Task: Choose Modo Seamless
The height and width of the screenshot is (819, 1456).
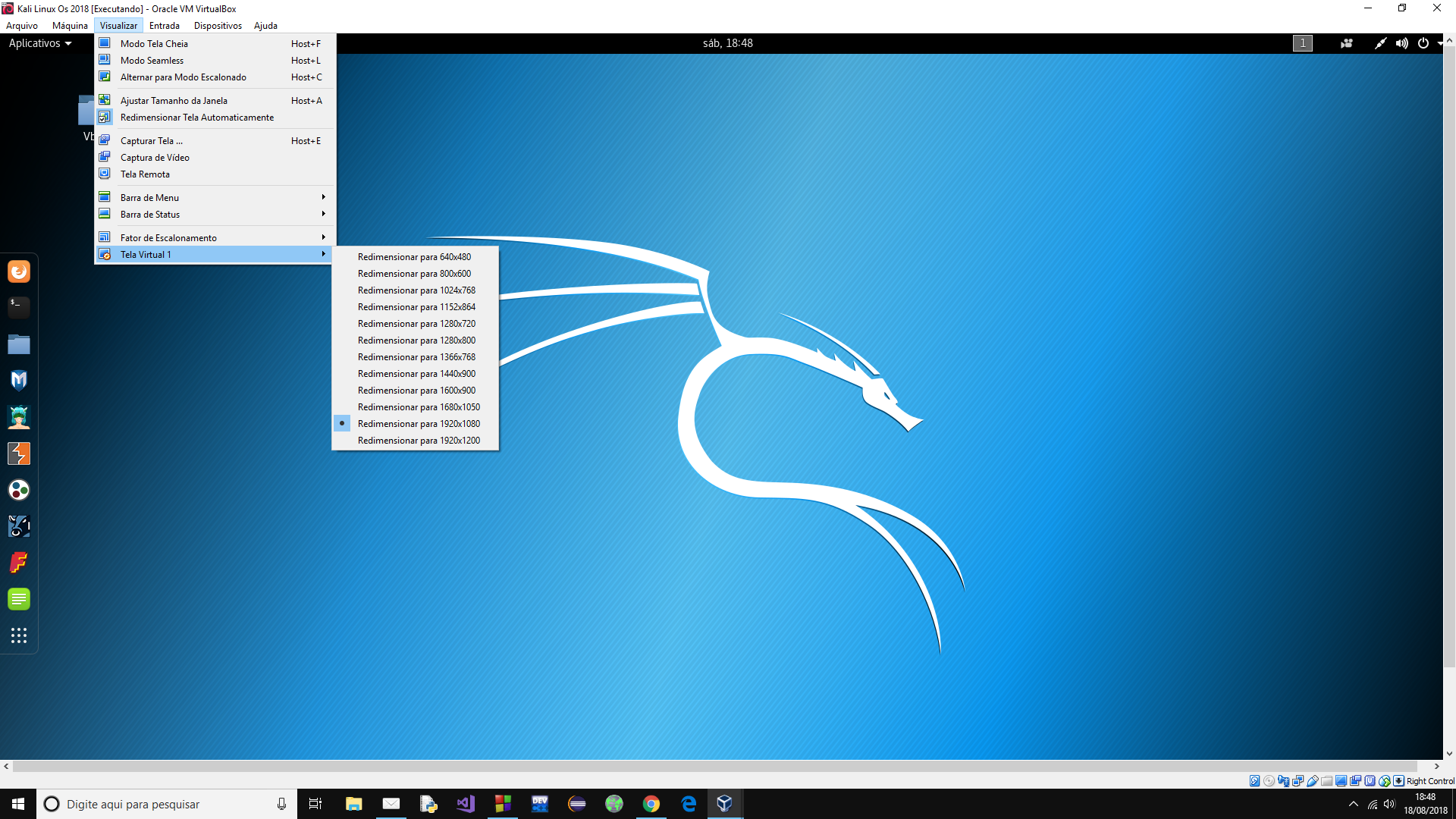Action: point(215,61)
